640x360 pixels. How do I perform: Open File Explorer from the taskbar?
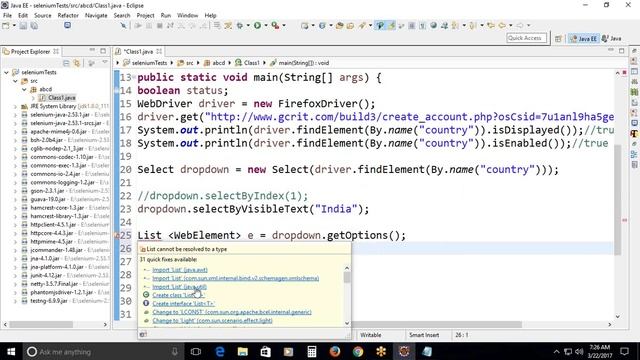[243, 351]
